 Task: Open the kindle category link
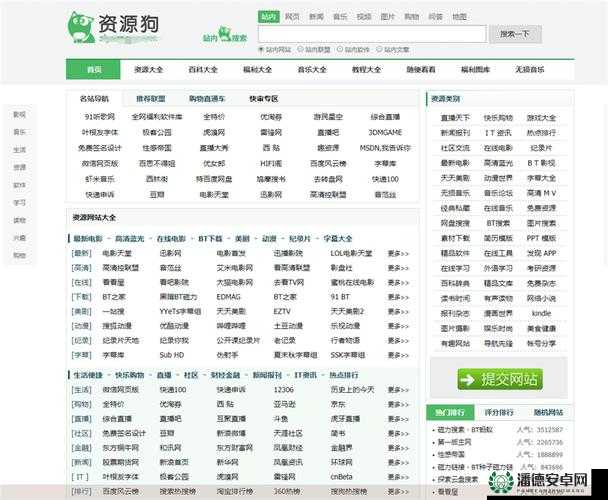541,313
